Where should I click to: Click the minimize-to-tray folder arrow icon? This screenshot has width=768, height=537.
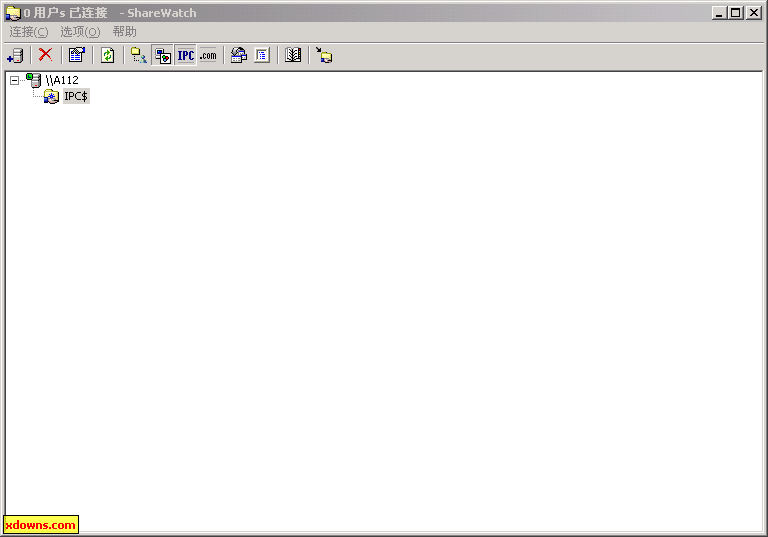pyautogui.click(x=324, y=55)
